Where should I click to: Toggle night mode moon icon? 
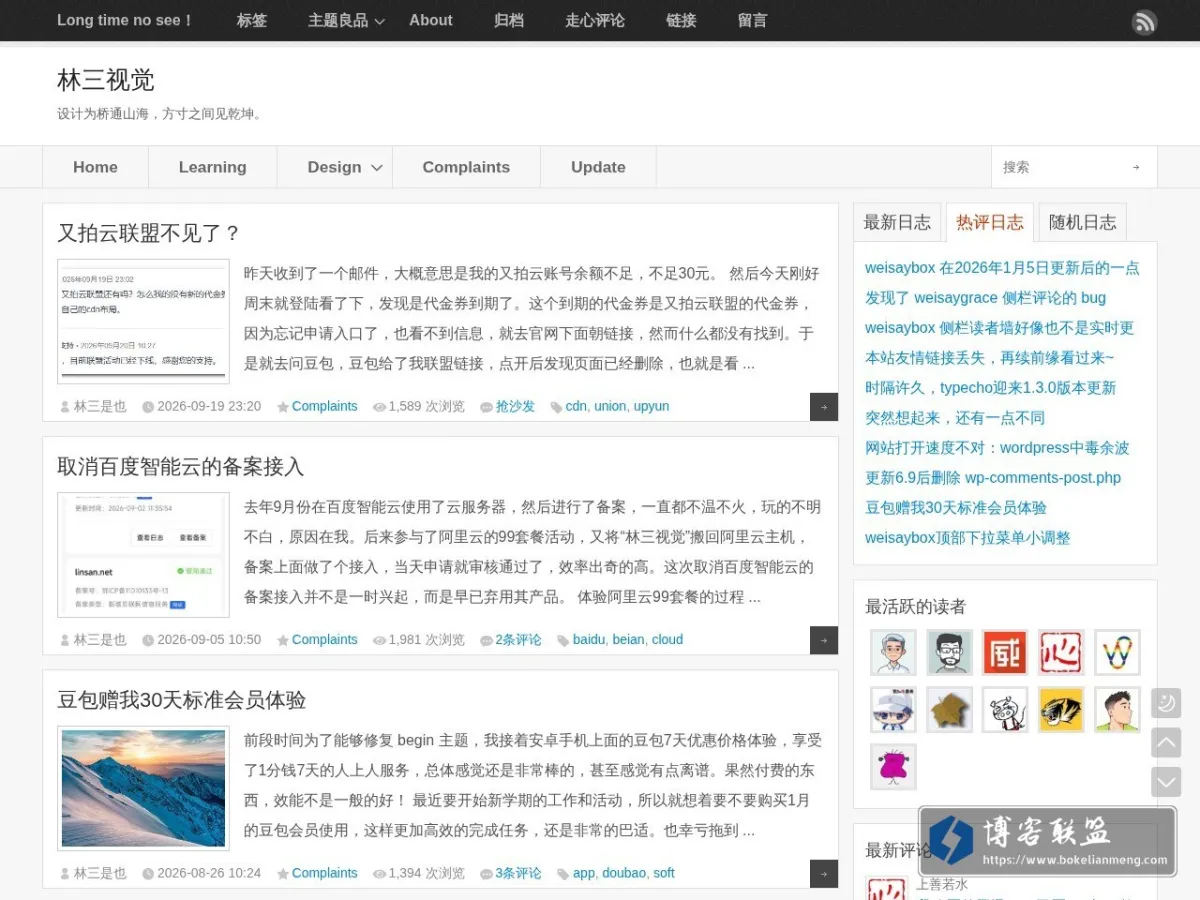click(1166, 703)
